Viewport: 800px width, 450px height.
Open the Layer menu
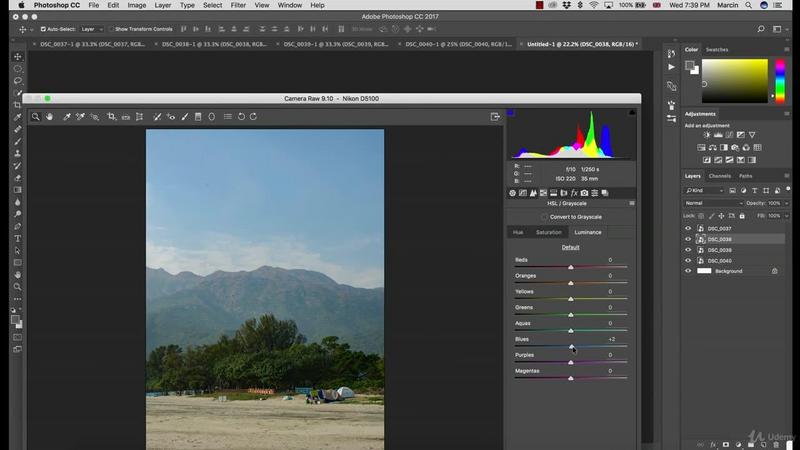(163, 5)
